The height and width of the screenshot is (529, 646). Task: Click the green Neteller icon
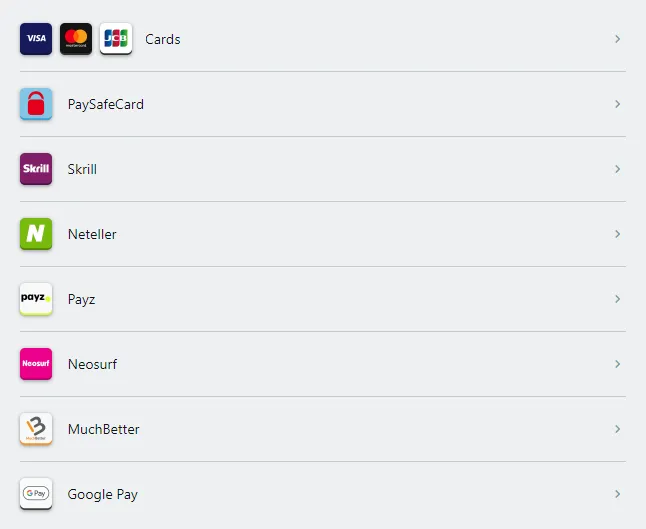coord(36,234)
